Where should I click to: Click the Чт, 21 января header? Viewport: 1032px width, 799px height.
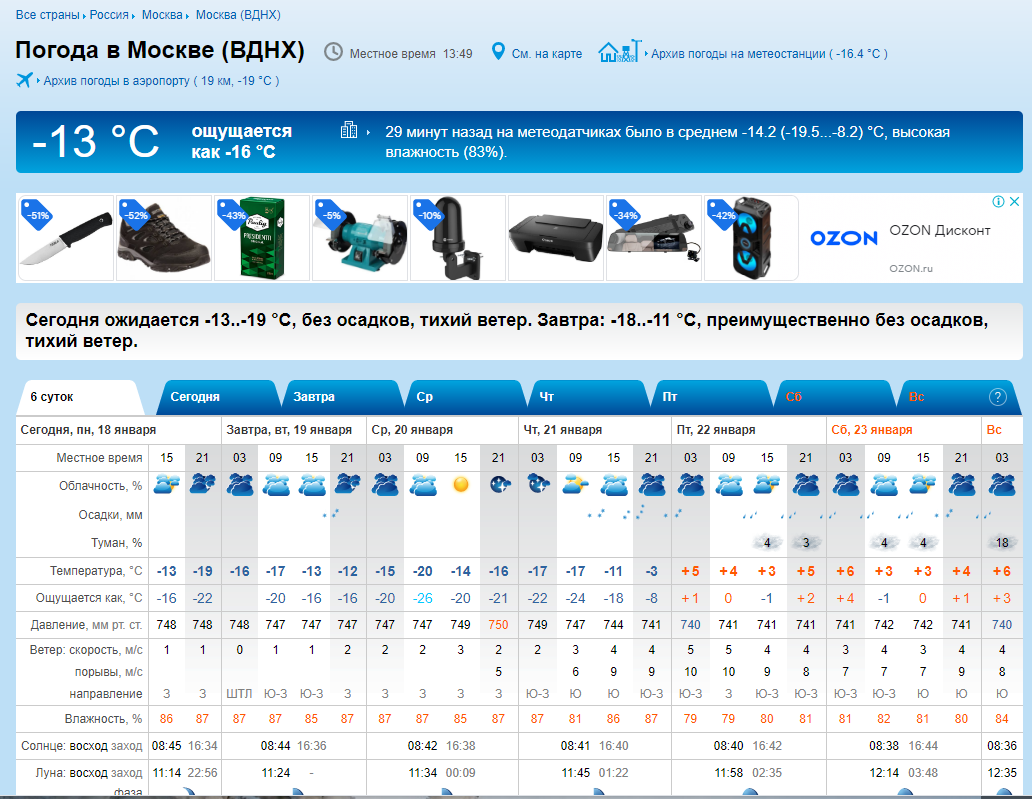coord(563,430)
